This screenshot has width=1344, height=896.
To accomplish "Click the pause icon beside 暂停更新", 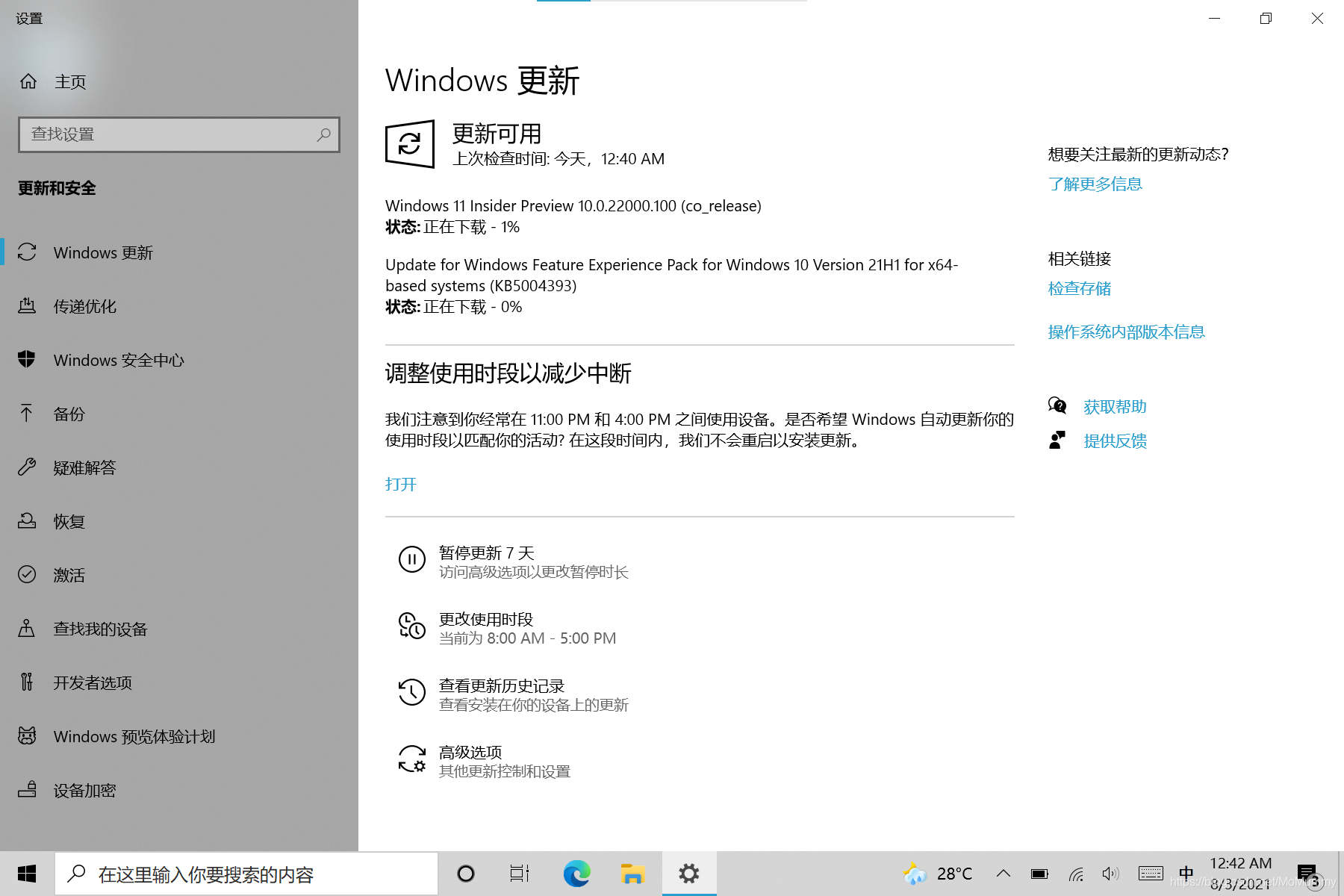I will click(x=411, y=559).
